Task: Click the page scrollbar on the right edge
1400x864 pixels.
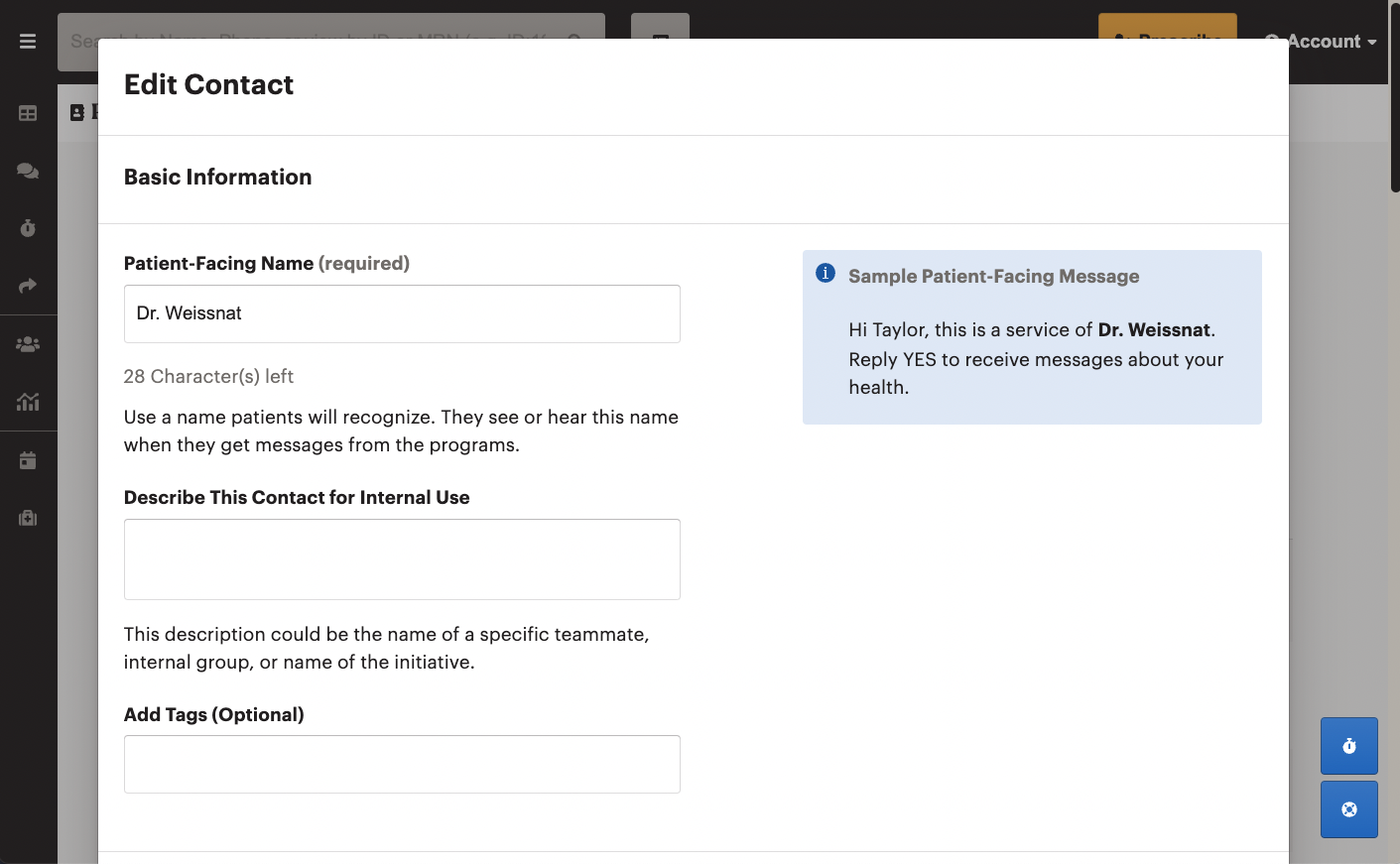Action: coord(1394,96)
